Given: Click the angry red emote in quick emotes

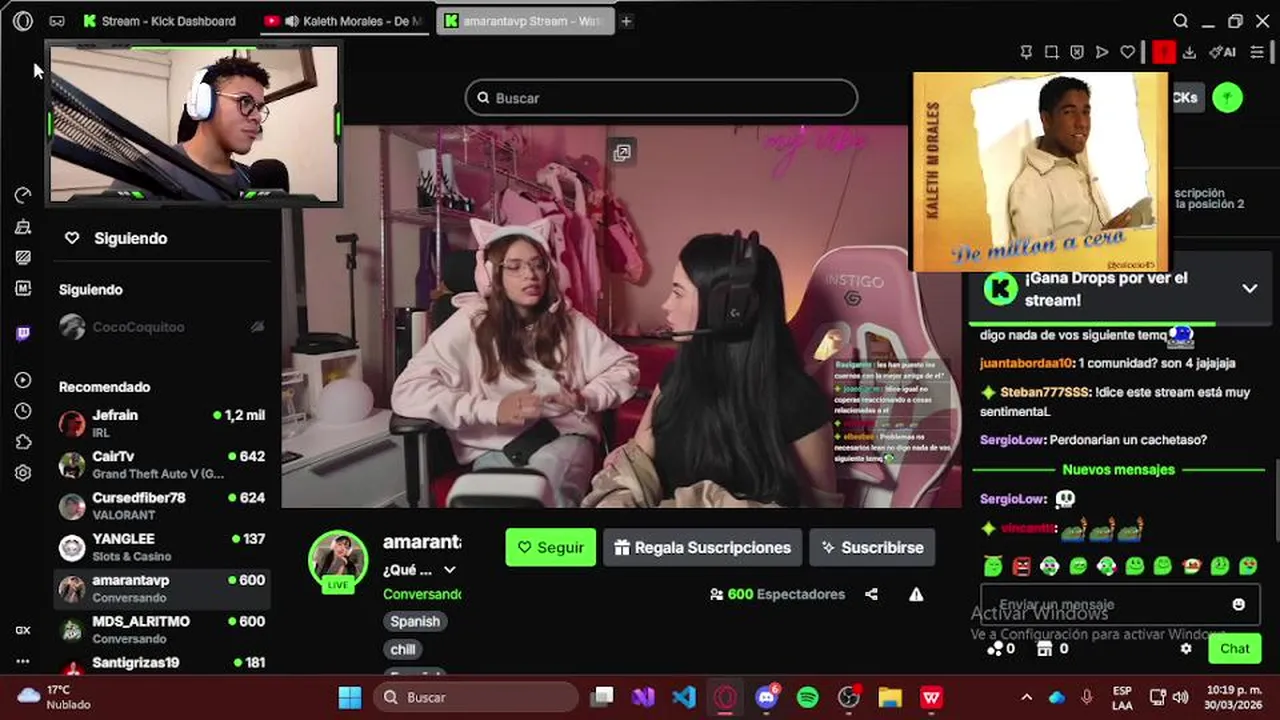Looking at the screenshot, I should (x=1021, y=567).
